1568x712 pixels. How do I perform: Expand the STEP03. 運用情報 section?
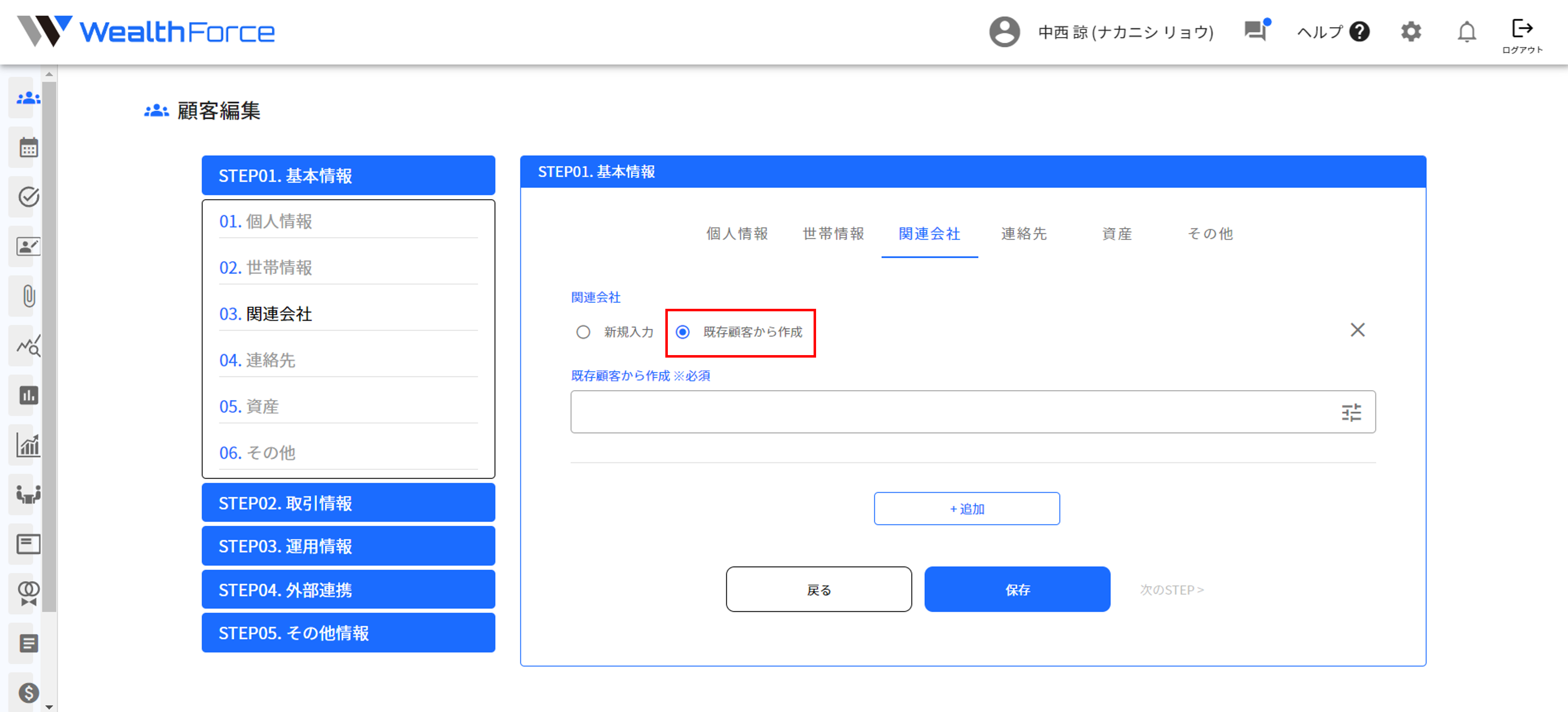click(348, 546)
